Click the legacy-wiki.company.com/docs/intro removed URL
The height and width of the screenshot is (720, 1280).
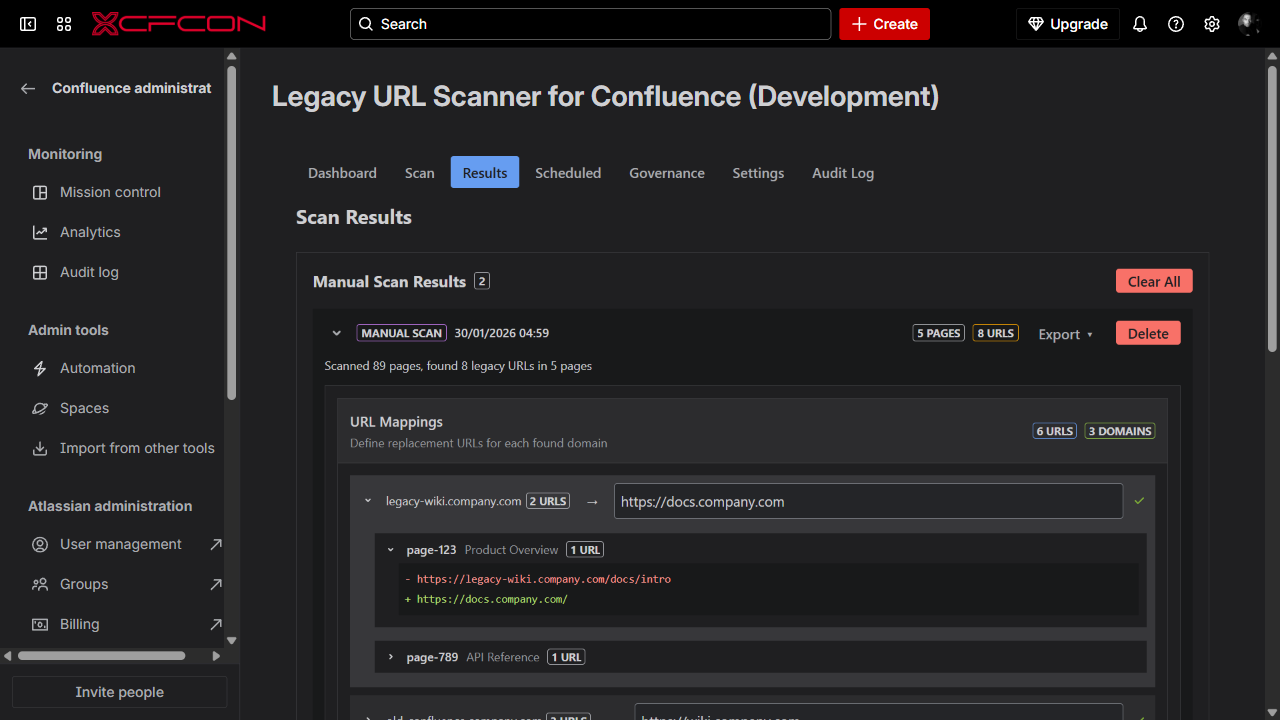[x=544, y=579]
